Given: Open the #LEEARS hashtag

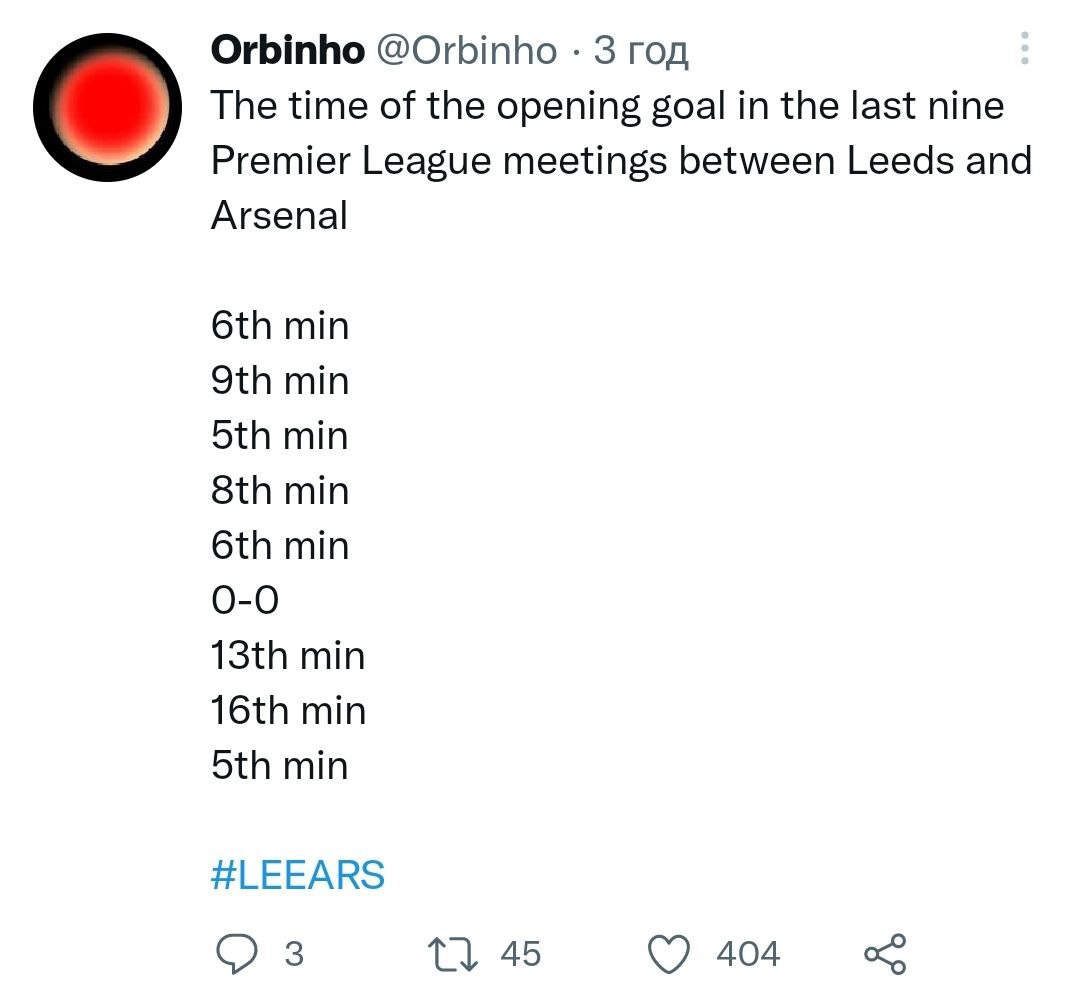Looking at the screenshot, I should point(298,875).
